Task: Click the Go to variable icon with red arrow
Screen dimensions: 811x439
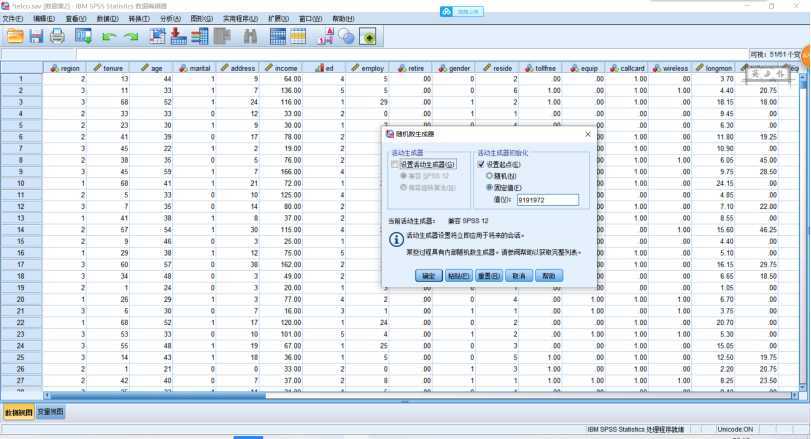Action: click(178, 36)
